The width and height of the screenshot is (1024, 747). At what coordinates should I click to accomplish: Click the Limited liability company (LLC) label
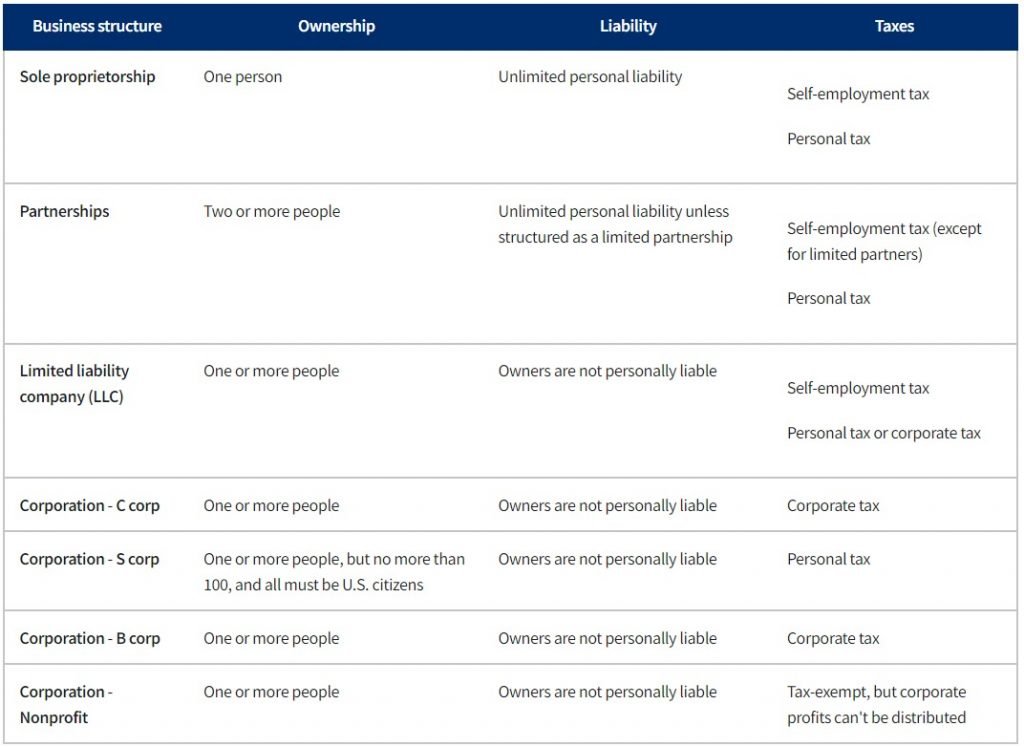tap(74, 384)
